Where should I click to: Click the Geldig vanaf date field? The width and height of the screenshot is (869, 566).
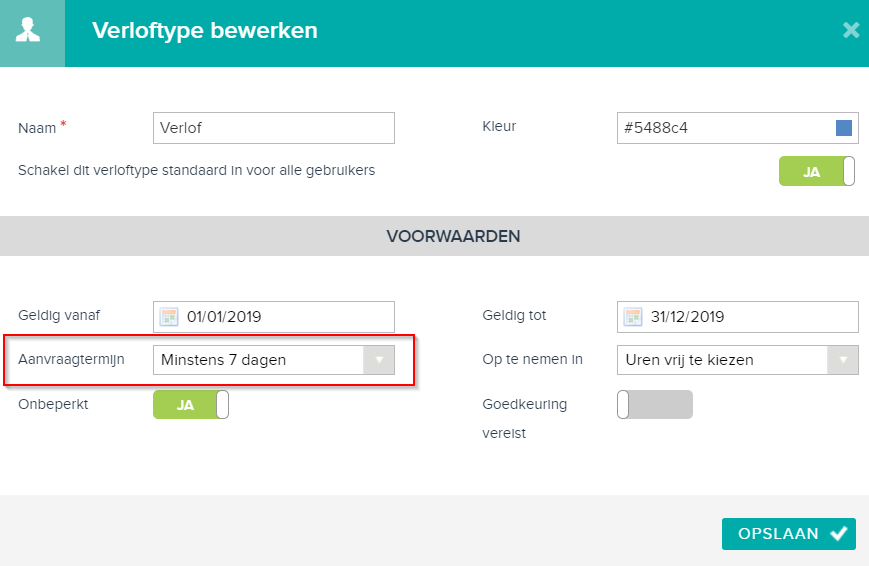(x=274, y=317)
